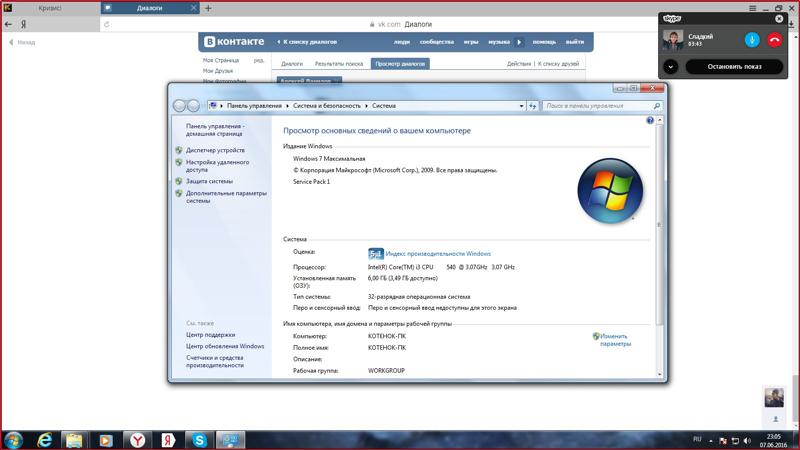Refresh Control Panel address bar
Viewport: 800px width, 450px height.
(533, 106)
